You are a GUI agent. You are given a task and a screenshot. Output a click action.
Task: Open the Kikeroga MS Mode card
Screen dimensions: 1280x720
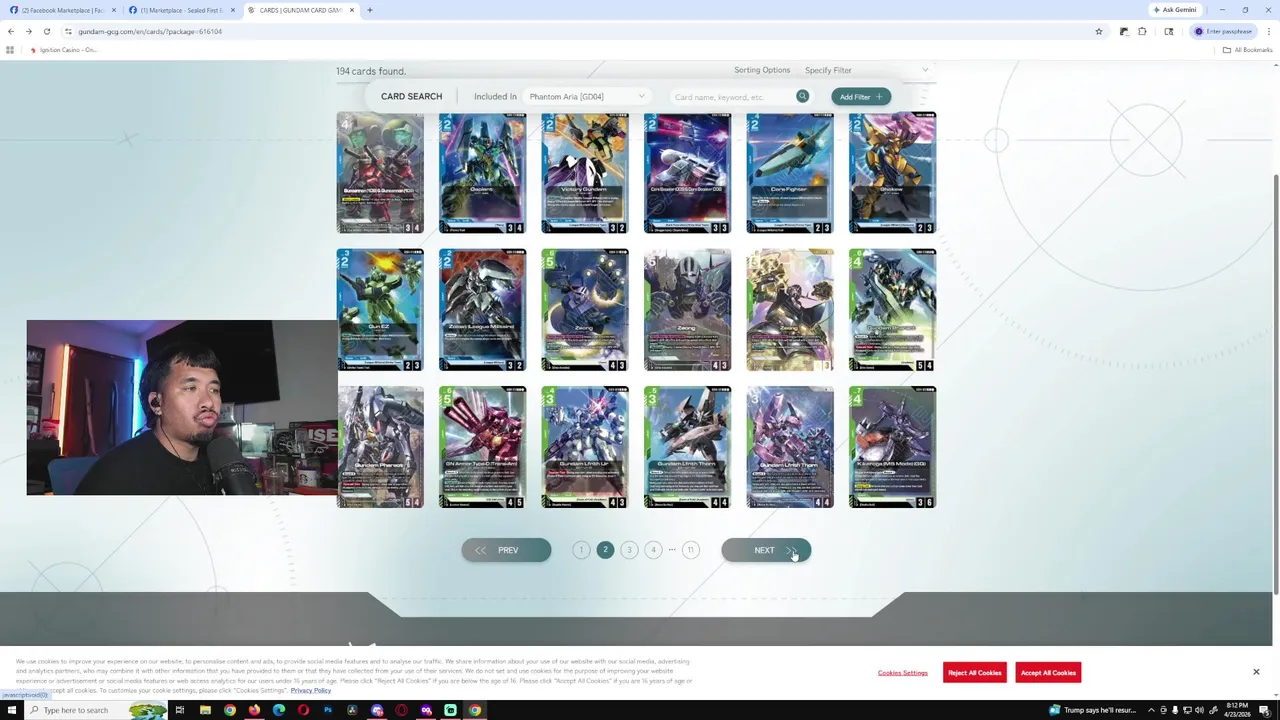[x=892, y=447]
